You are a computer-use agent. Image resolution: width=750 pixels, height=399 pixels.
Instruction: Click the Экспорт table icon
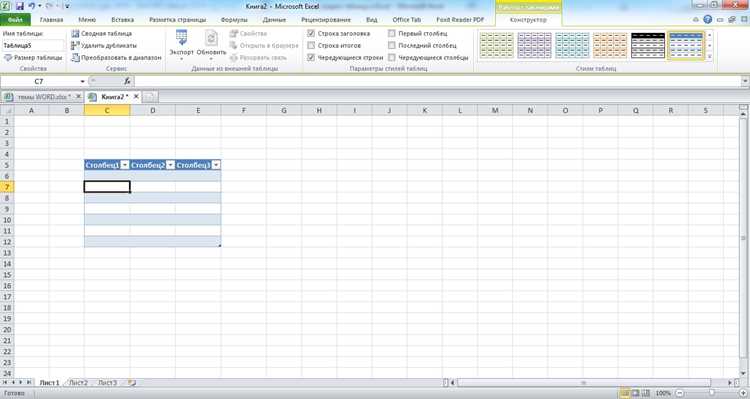[x=181, y=38]
